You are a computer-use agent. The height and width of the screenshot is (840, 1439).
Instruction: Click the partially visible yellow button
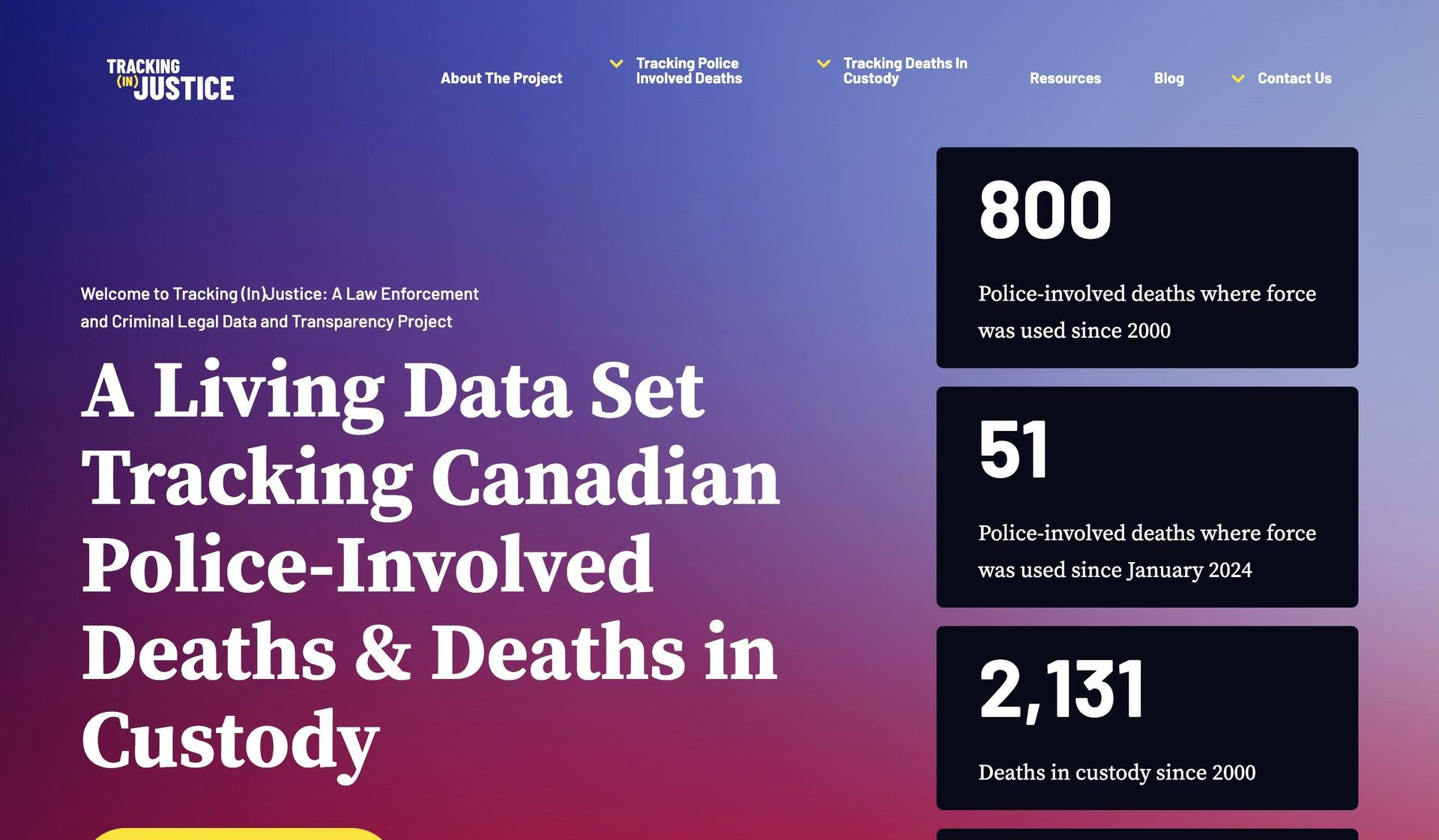[238, 834]
